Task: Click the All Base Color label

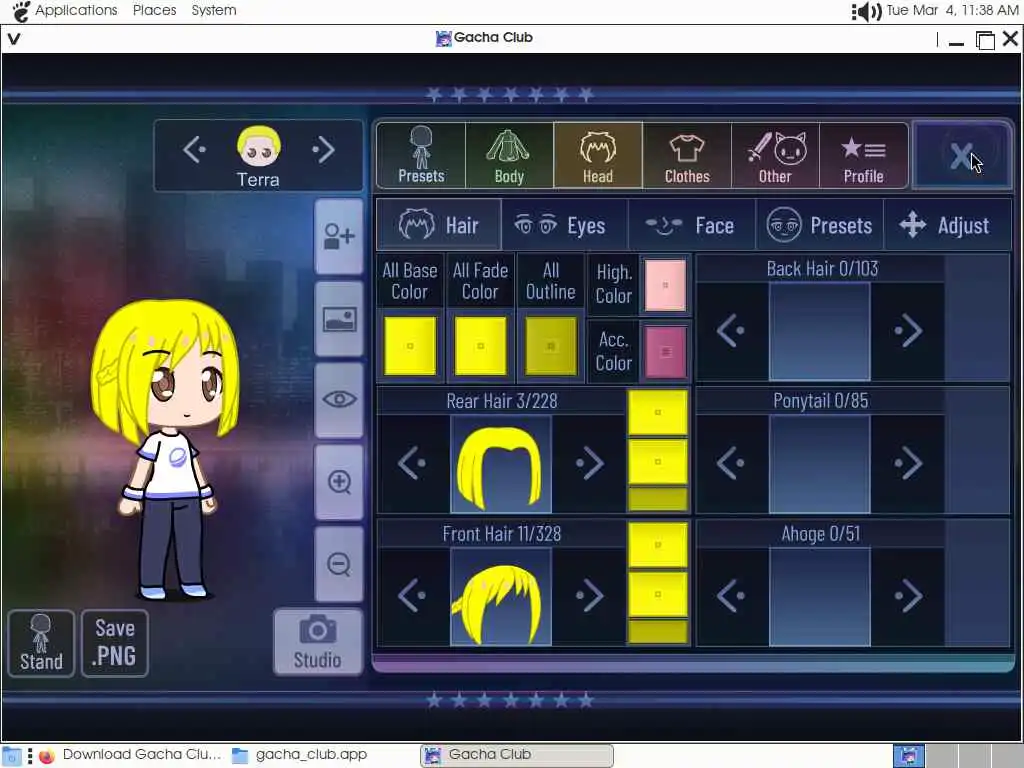Action: [x=410, y=281]
